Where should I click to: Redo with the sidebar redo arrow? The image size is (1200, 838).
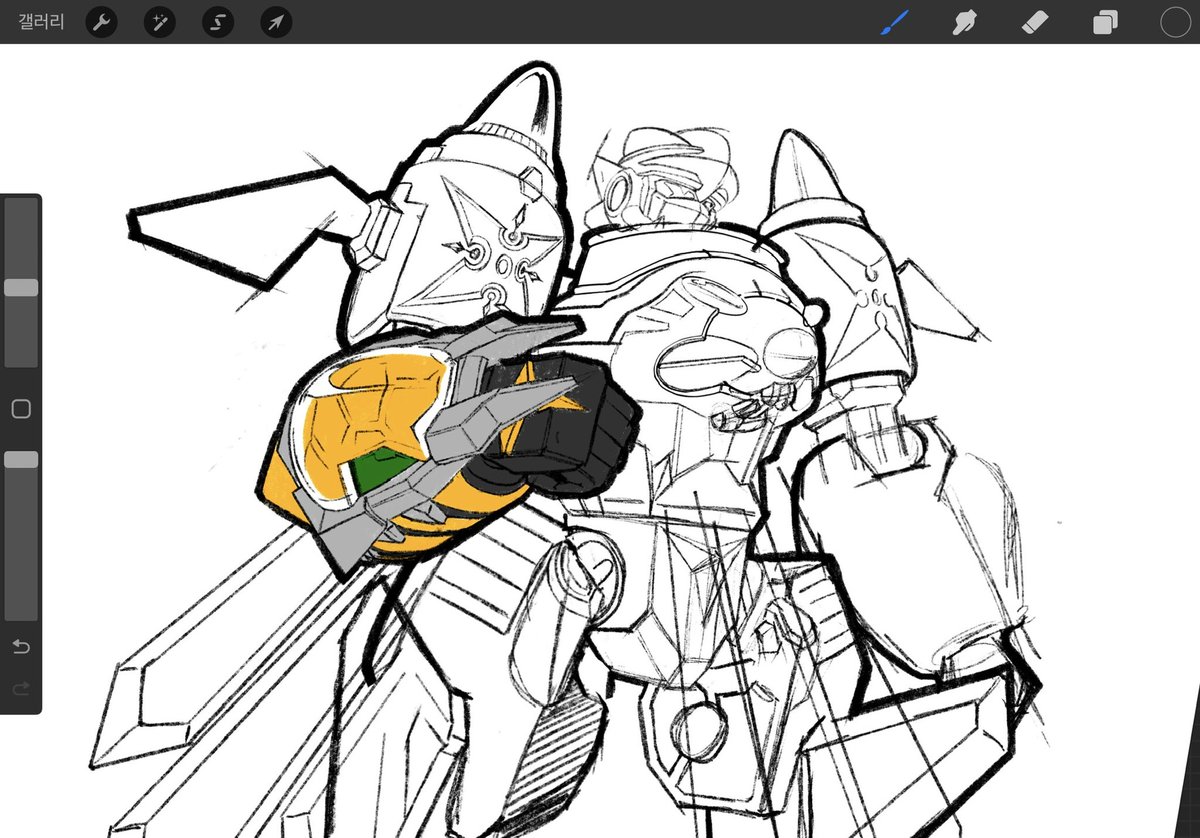point(21,689)
